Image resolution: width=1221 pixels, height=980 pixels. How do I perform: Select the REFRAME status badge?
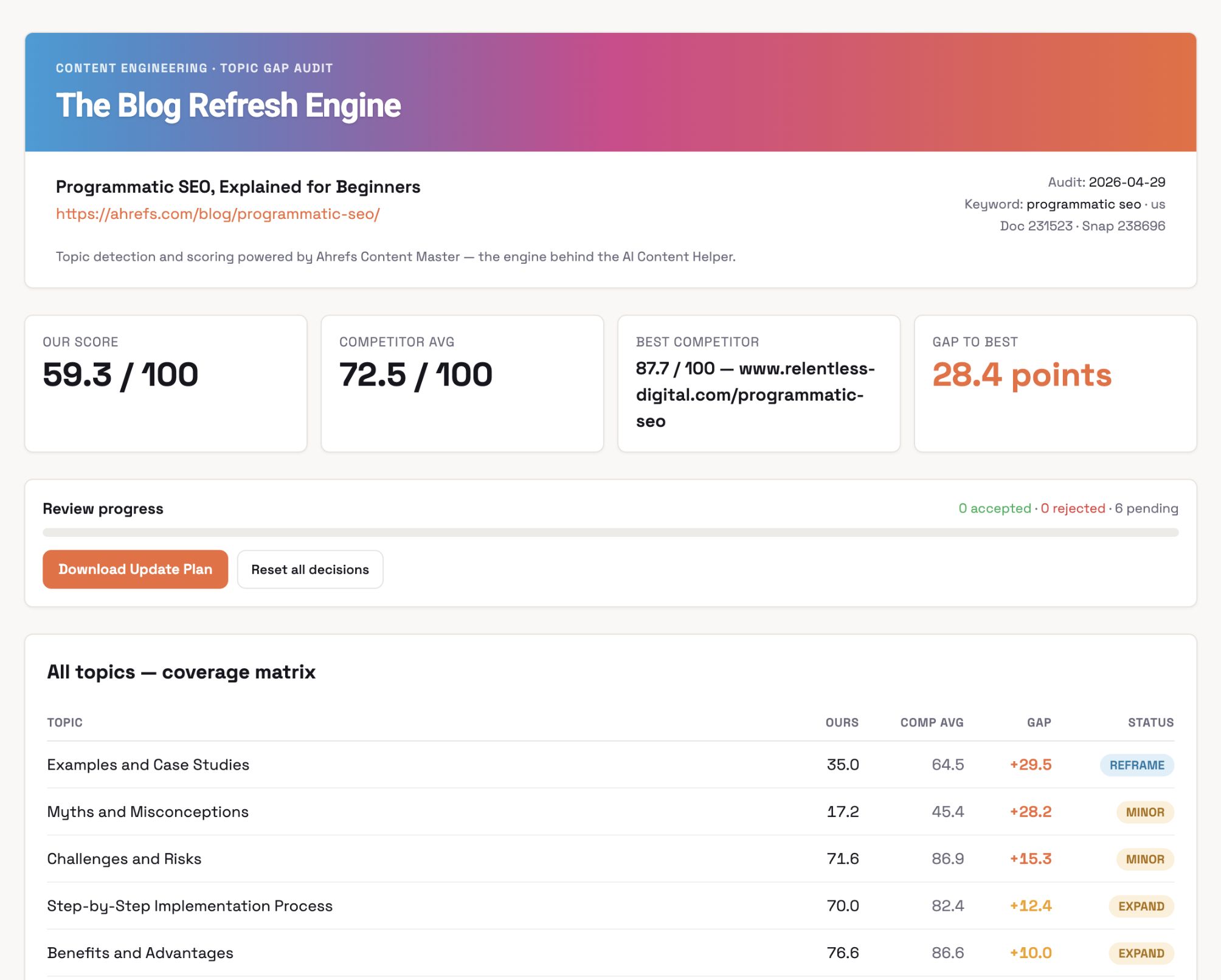point(1136,765)
